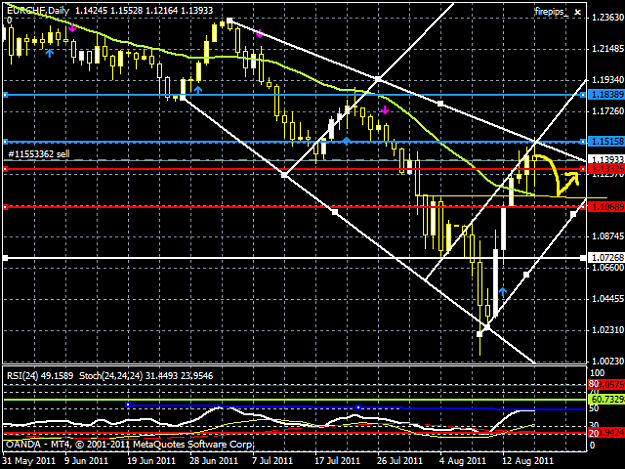Click the x icon beside firepips
The width and height of the screenshot is (625, 469).
(x=577, y=12)
